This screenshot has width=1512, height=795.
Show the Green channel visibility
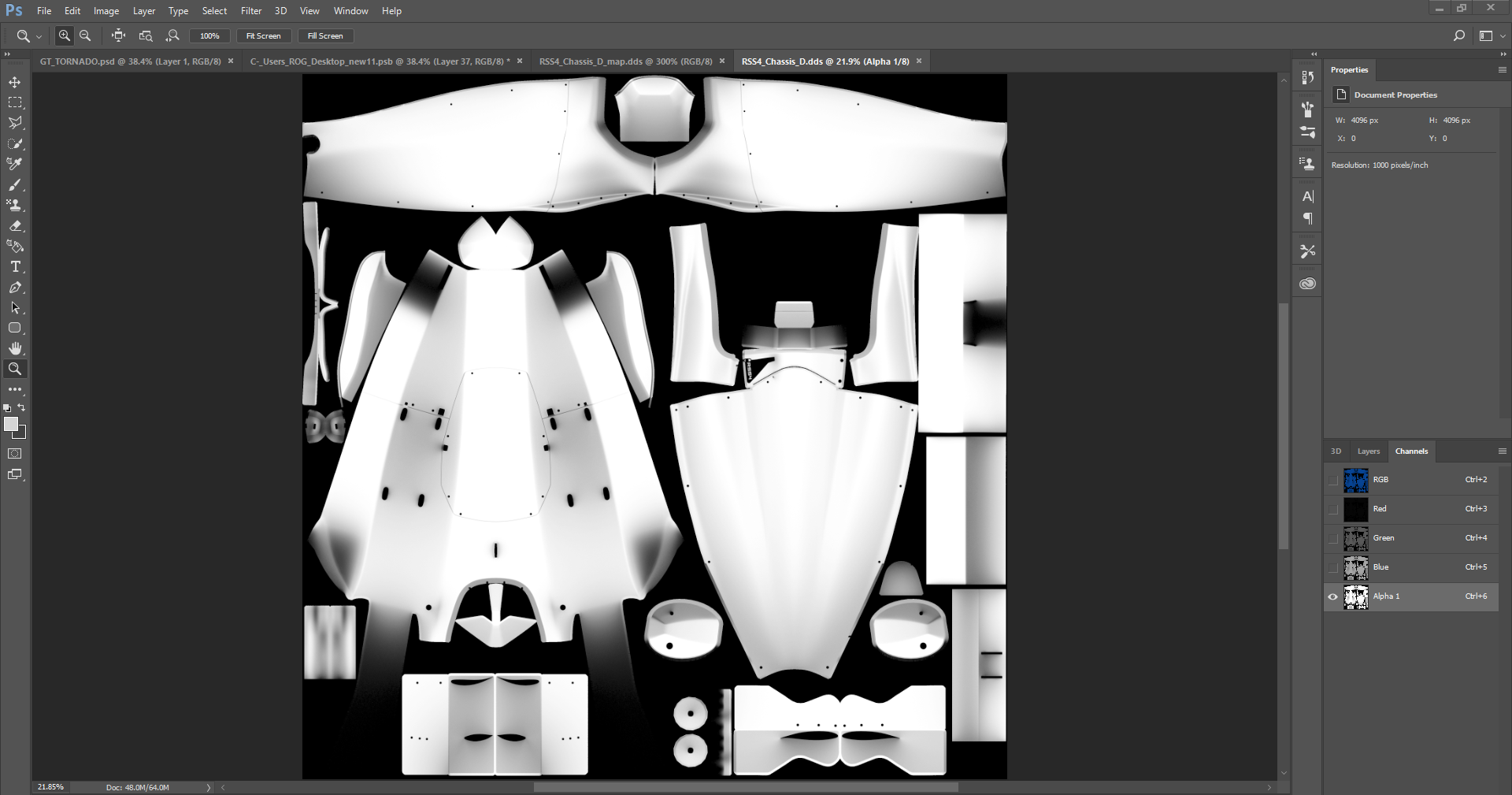click(1332, 538)
